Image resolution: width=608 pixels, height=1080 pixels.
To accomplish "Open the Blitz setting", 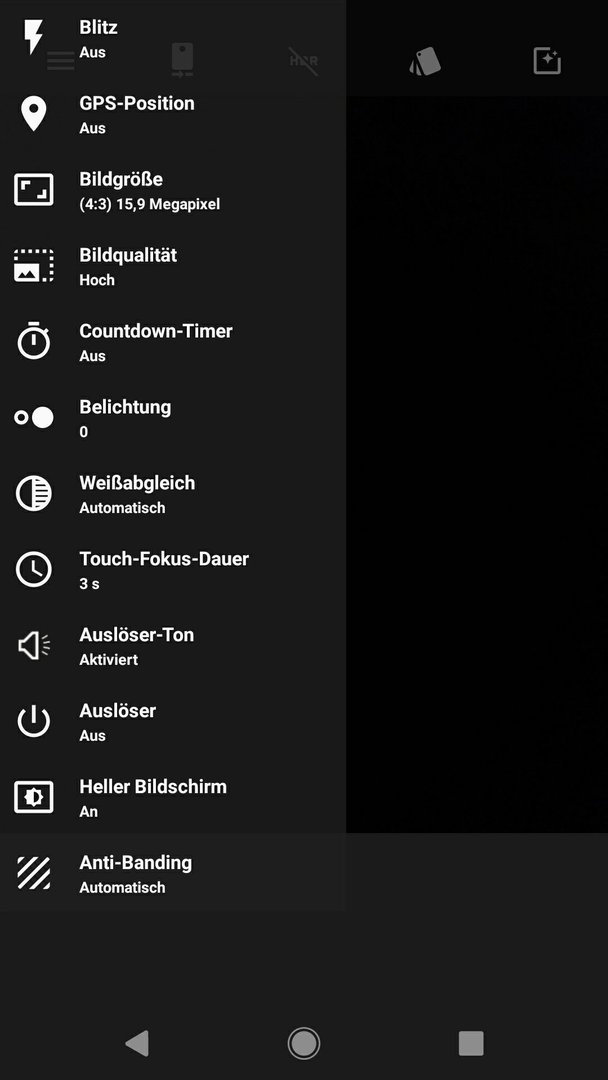I will 173,38.
